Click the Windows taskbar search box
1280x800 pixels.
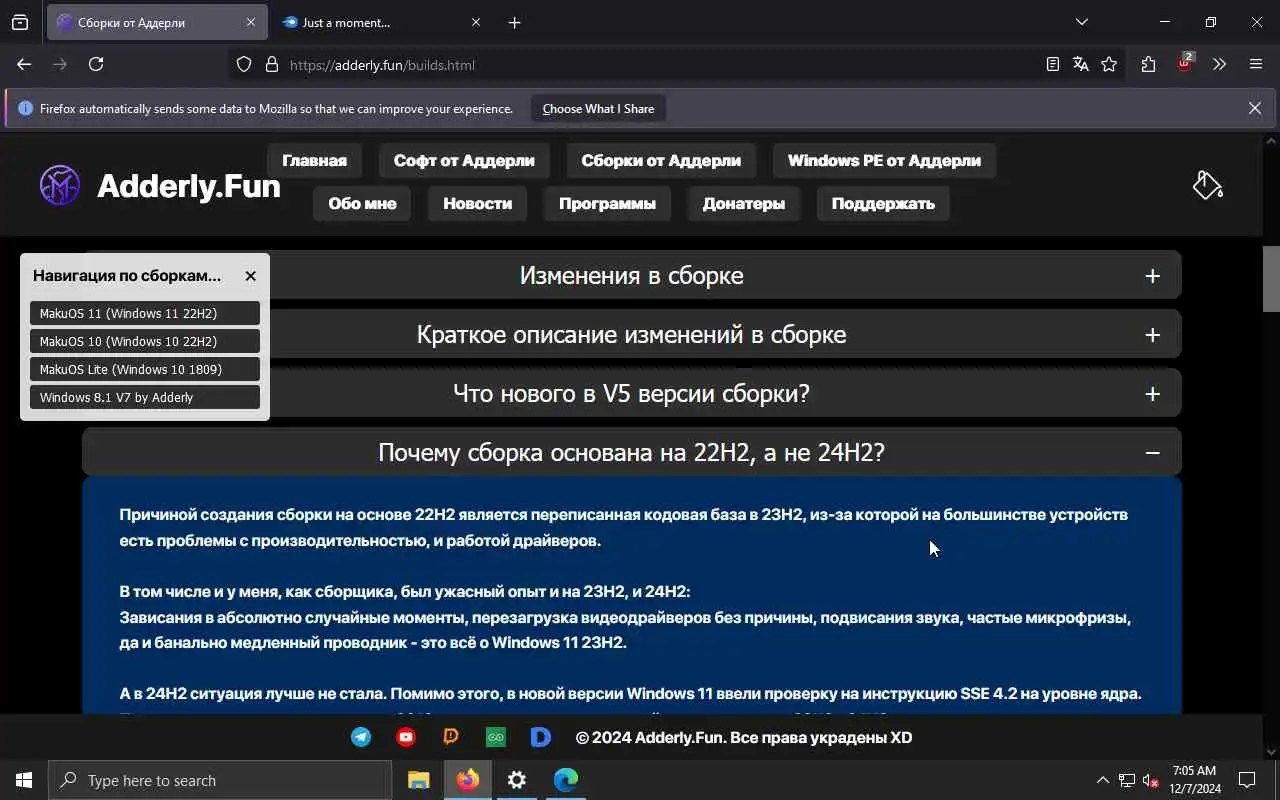click(220, 780)
